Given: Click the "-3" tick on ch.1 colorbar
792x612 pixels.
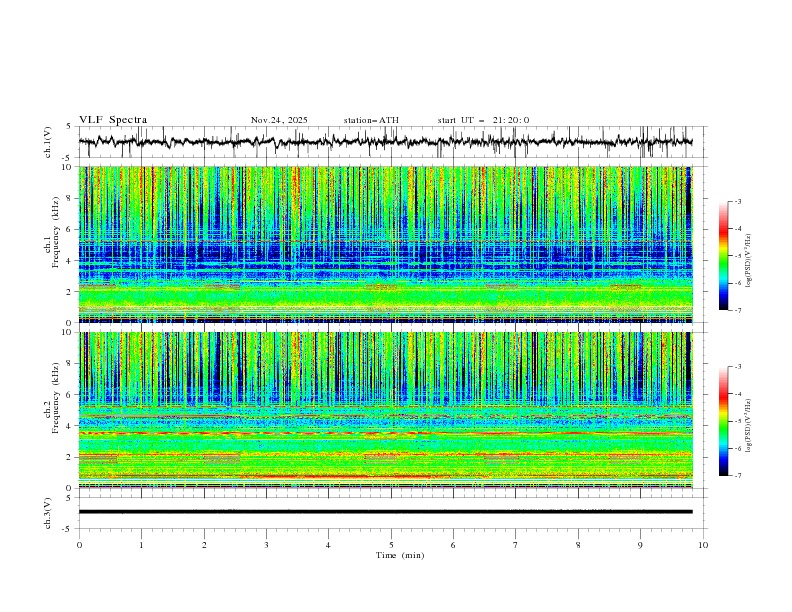Looking at the screenshot, I should point(738,201).
